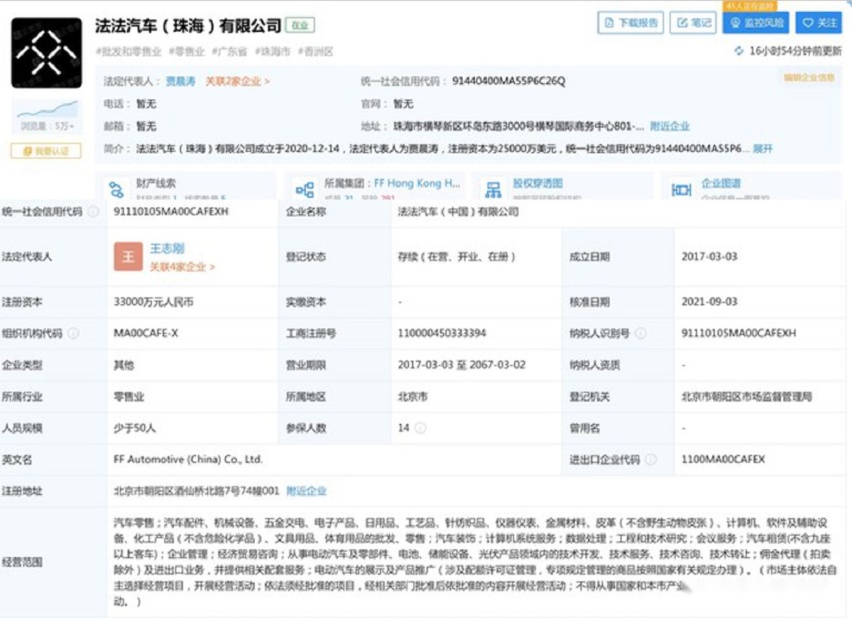Click English name FF Automotive (China) Co., Ltd.

[x=188, y=459]
